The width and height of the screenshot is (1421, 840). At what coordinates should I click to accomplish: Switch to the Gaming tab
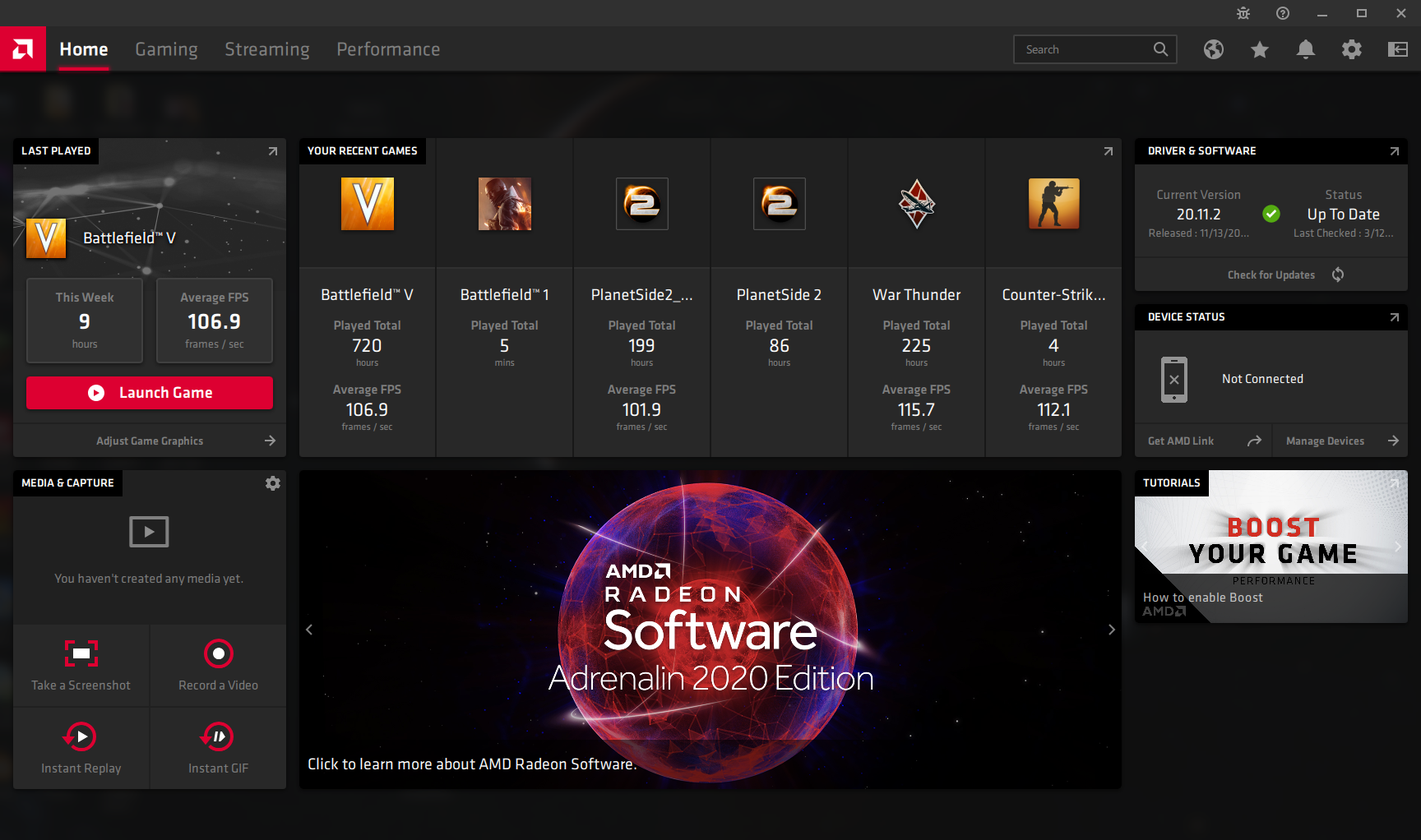click(166, 49)
